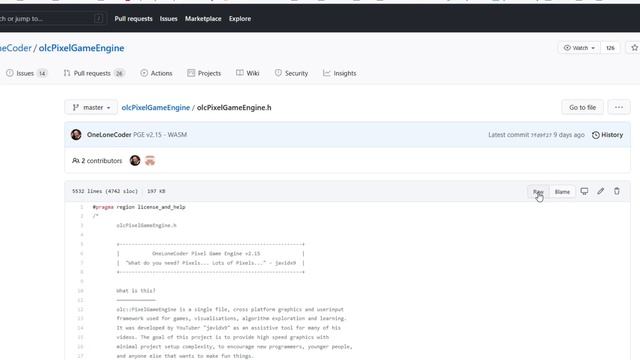
Task: Open Marketplace in top navigation
Action: [203, 19]
